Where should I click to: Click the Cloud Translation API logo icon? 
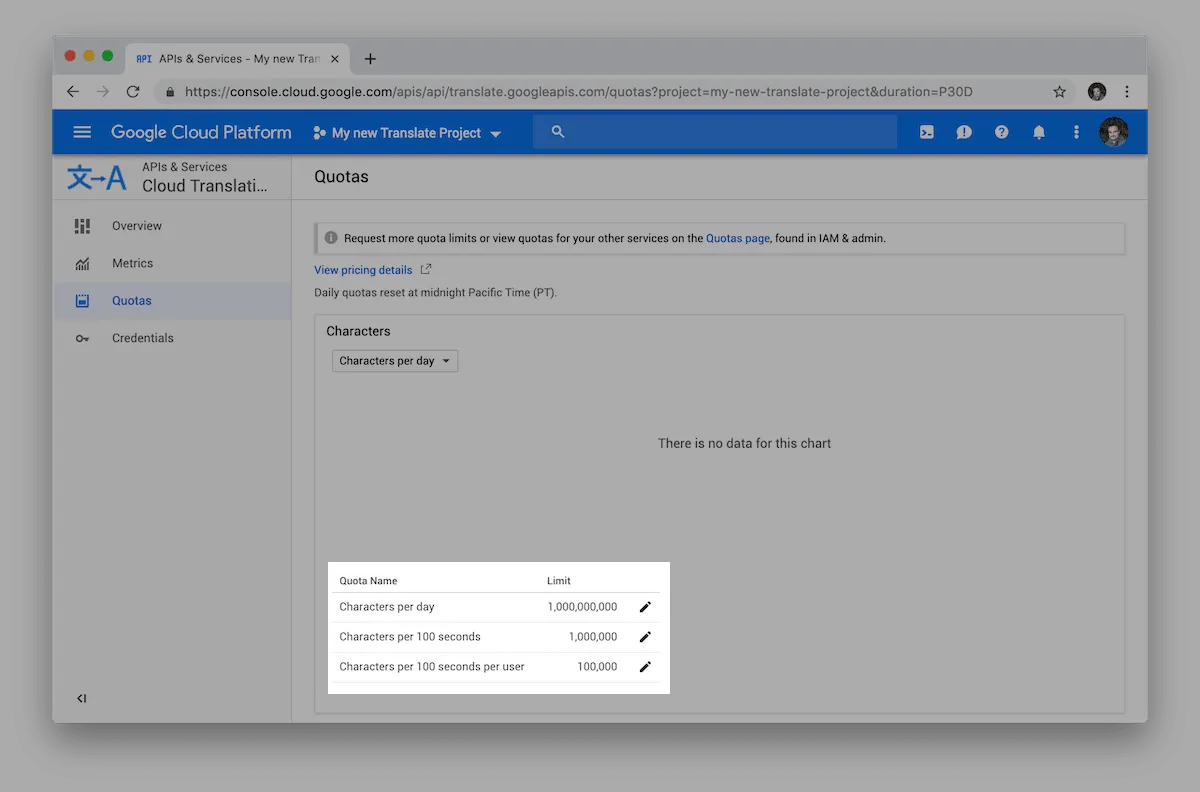pos(97,178)
